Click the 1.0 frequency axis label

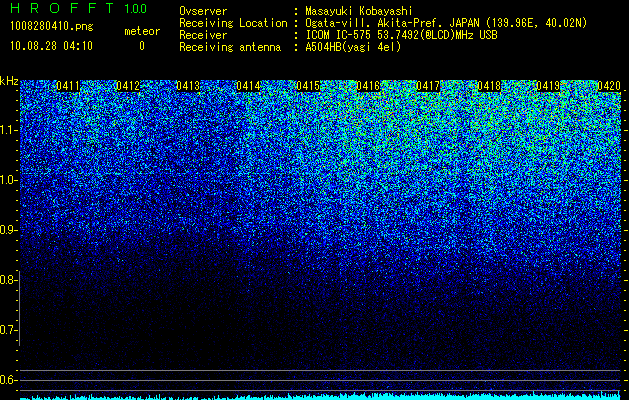click(x=8, y=181)
